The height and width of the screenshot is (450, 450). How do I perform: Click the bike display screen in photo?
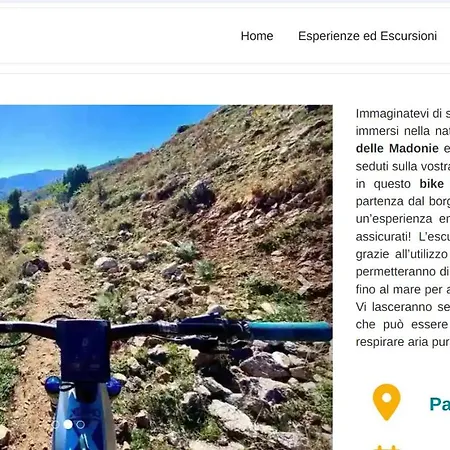[83, 350]
